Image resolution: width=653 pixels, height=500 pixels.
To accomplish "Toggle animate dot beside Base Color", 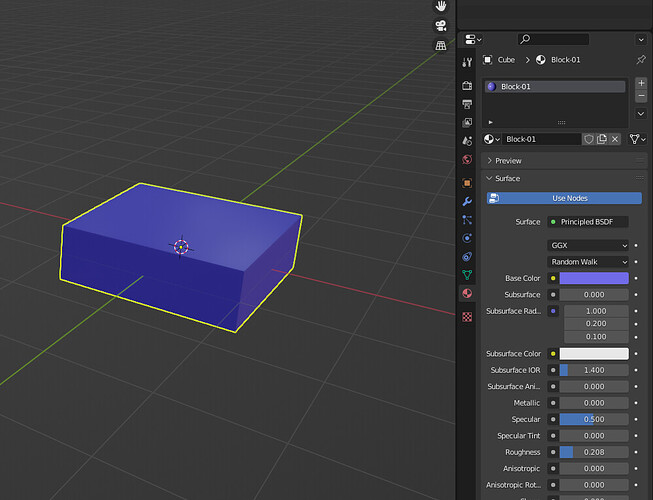I will click(x=636, y=278).
